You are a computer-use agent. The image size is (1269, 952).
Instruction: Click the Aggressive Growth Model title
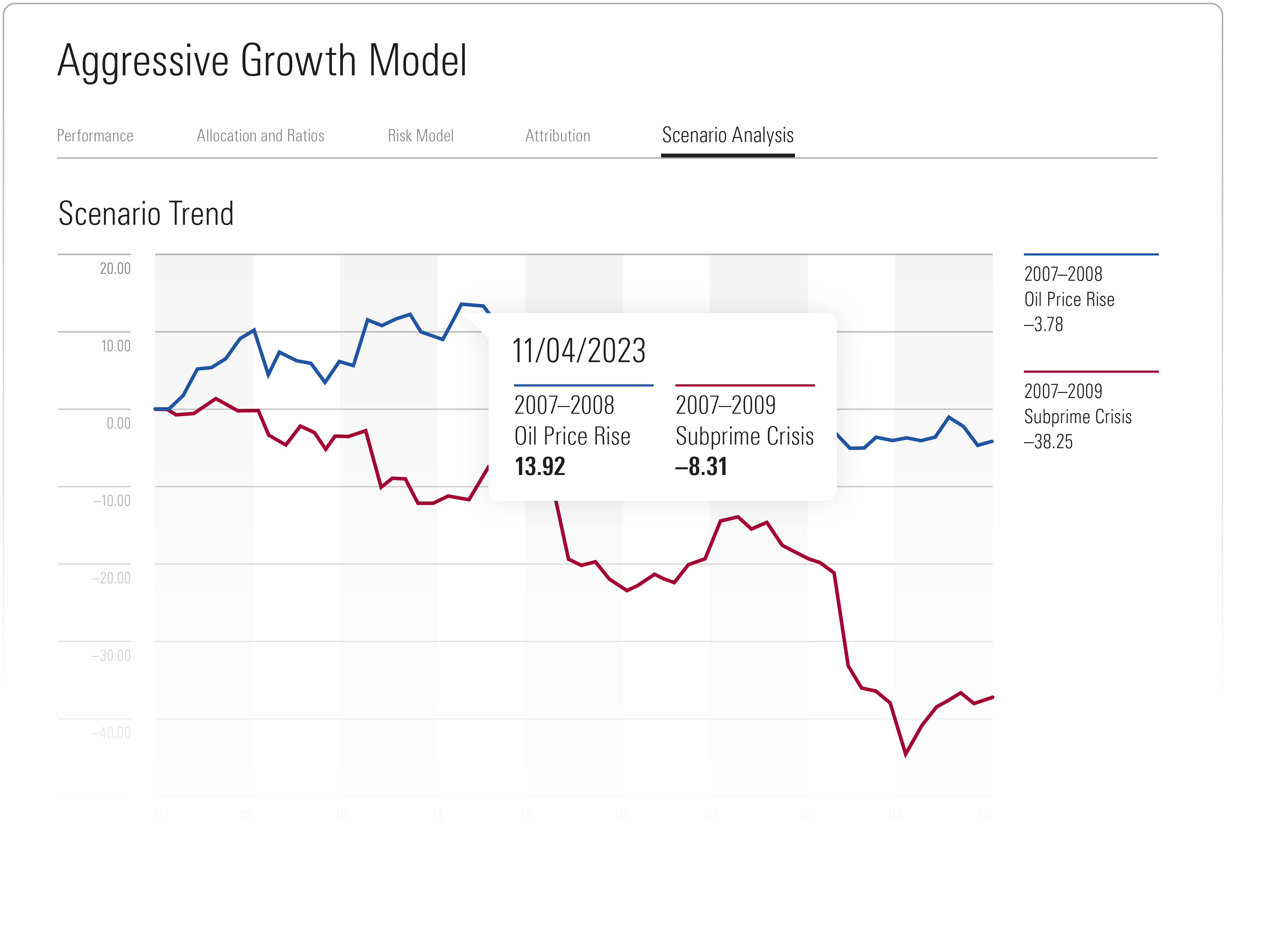point(262,60)
